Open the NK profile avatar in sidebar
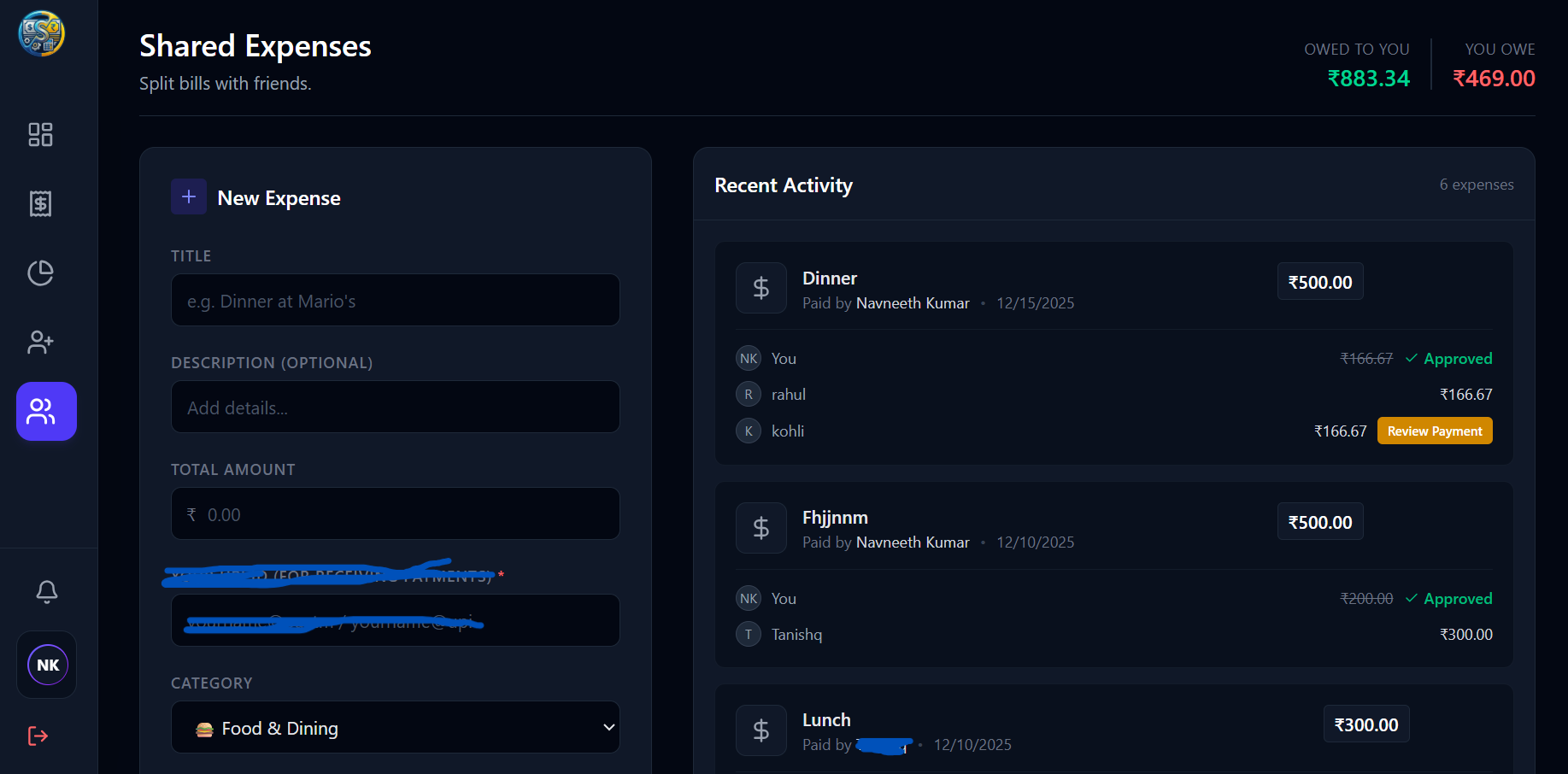 [x=47, y=665]
